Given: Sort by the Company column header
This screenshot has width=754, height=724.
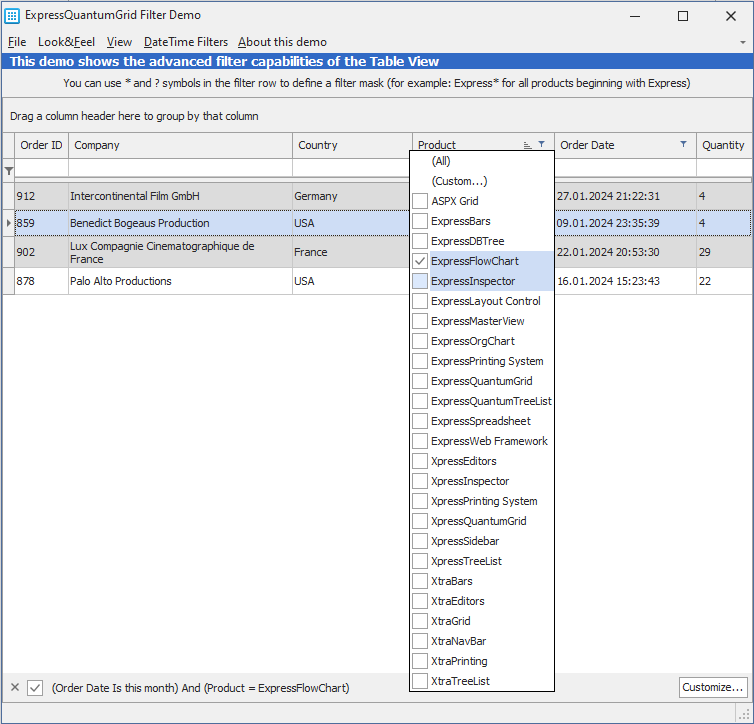Looking at the screenshot, I should point(180,145).
